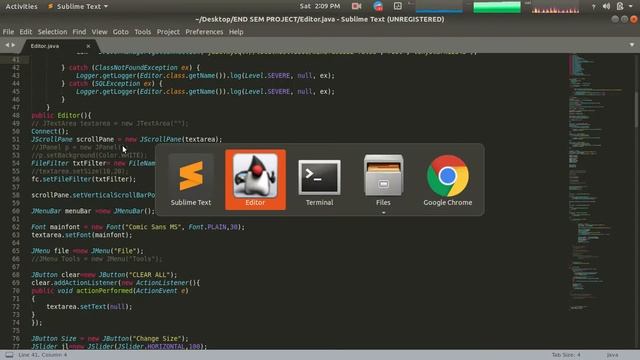
Task: Click the square tray icon beside the recorder
Action: (x=398, y=6)
